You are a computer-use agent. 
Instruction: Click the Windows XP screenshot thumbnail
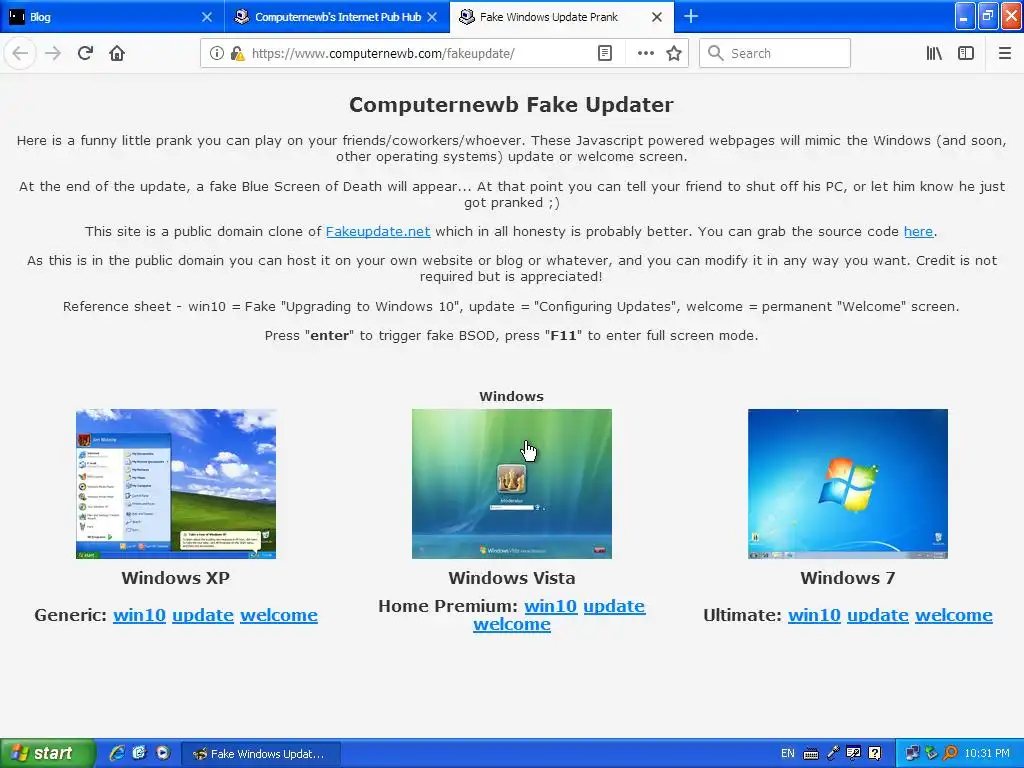tap(176, 484)
